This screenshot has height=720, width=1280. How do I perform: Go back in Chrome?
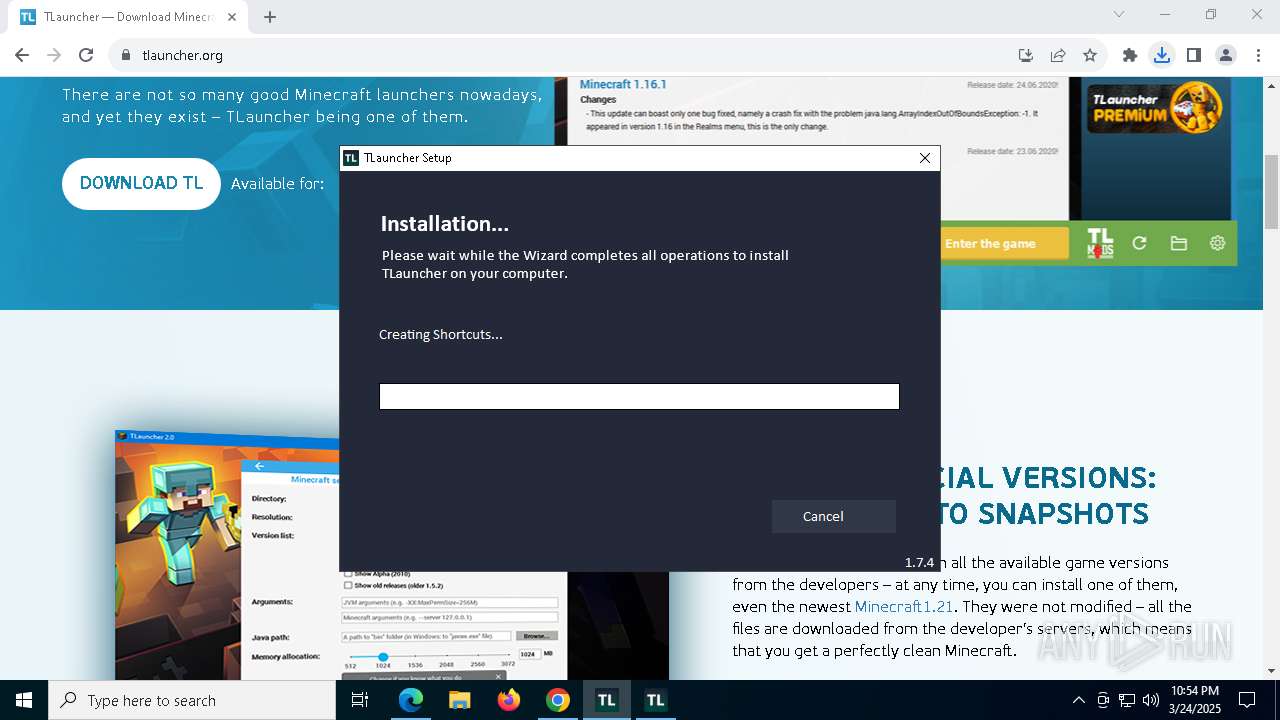point(22,55)
